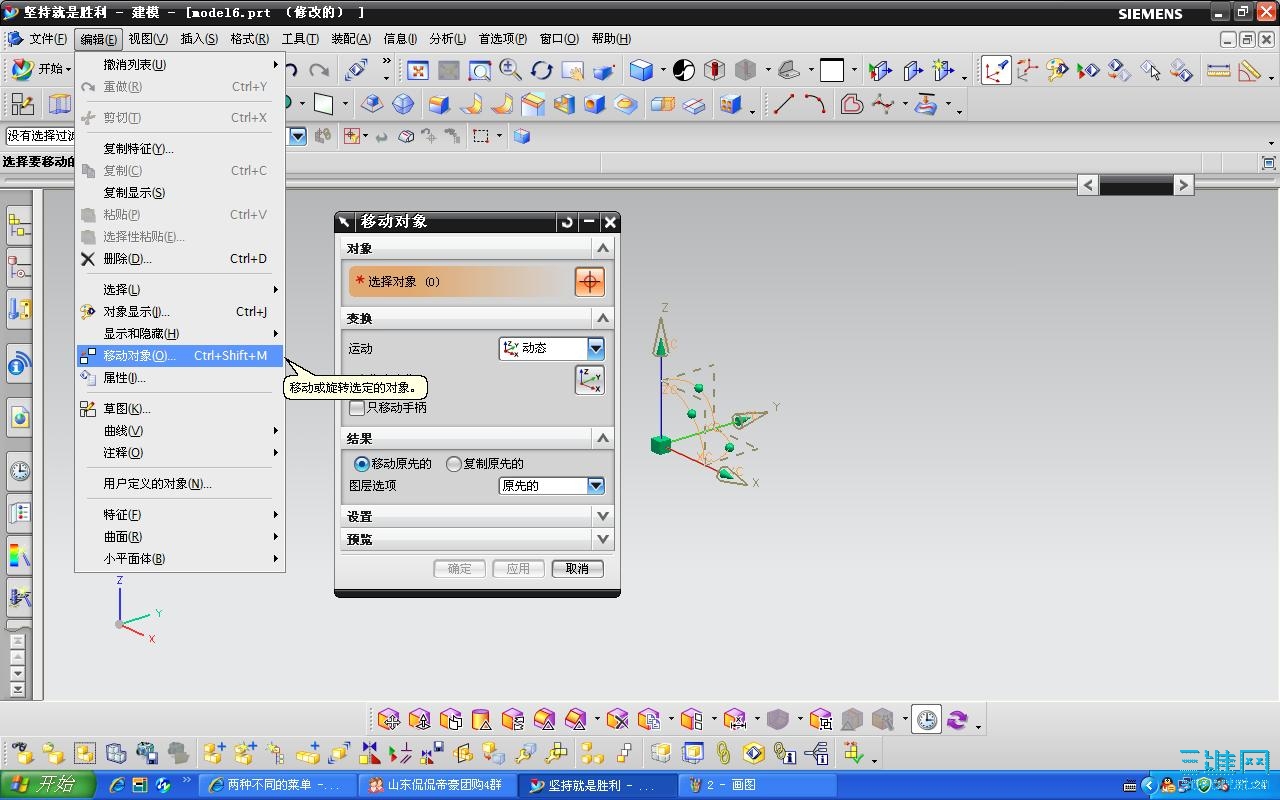The width and height of the screenshot is (1280, 800).
Task: Click the select object crosshair icon
Action: tap(589, 282)
